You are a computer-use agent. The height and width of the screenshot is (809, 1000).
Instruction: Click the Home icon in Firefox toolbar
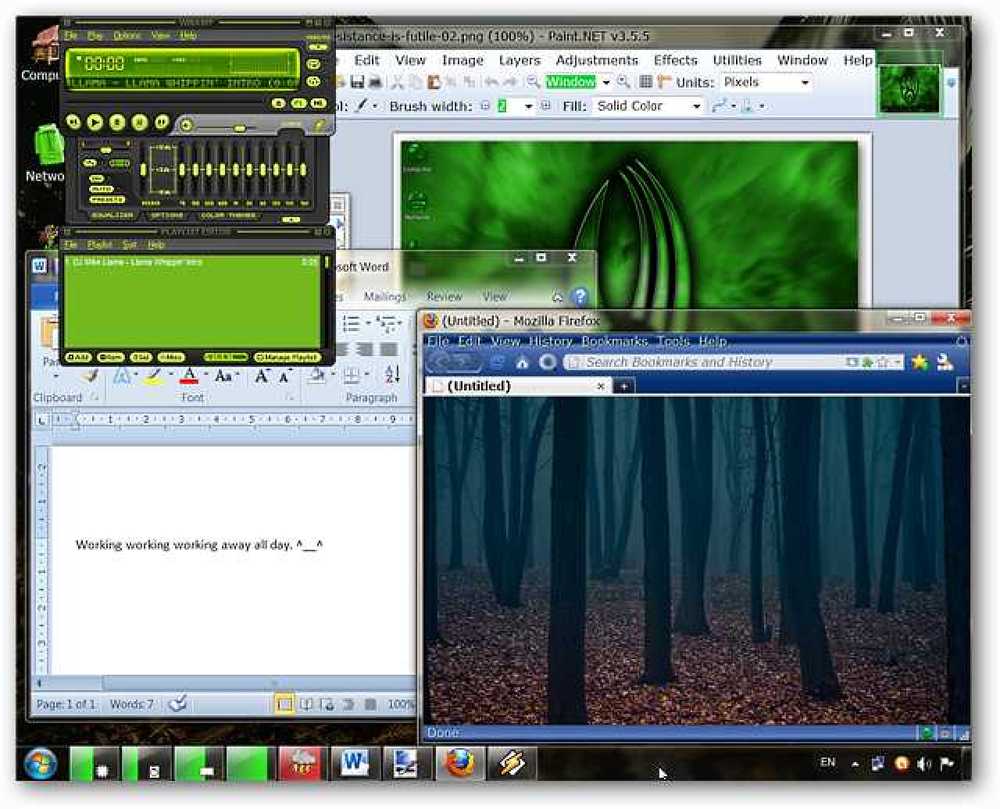tap(522, 362)
